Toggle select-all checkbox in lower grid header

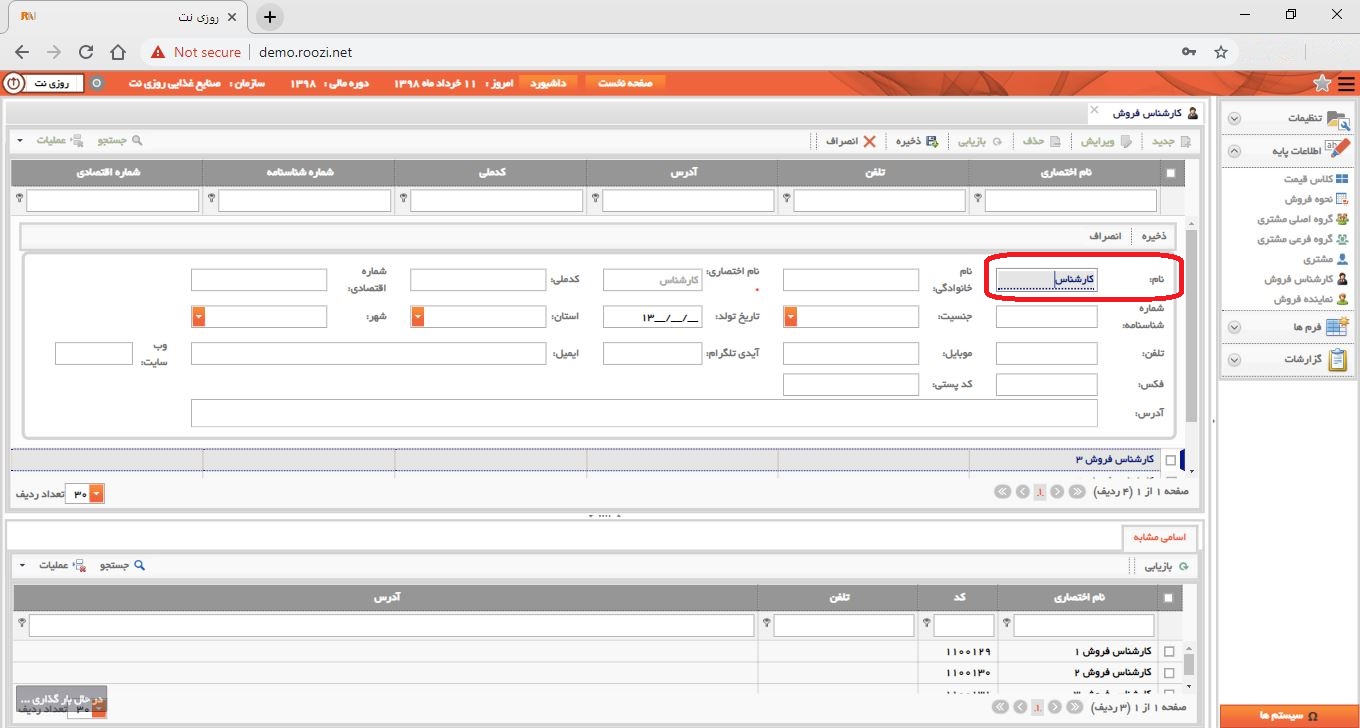(x=1169, y=598)
